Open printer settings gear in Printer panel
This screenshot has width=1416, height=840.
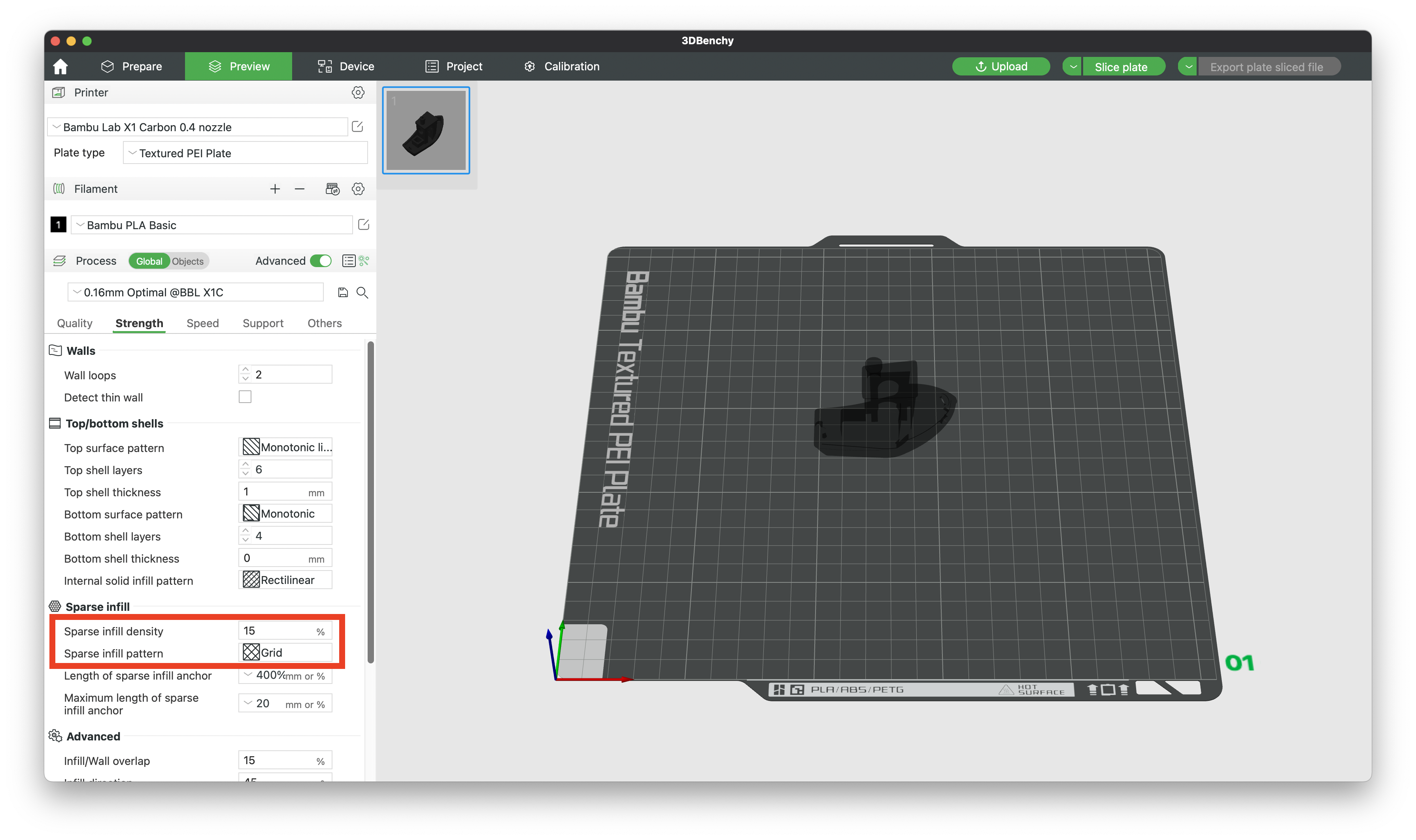pyautogui.click(x=359, y=92)
